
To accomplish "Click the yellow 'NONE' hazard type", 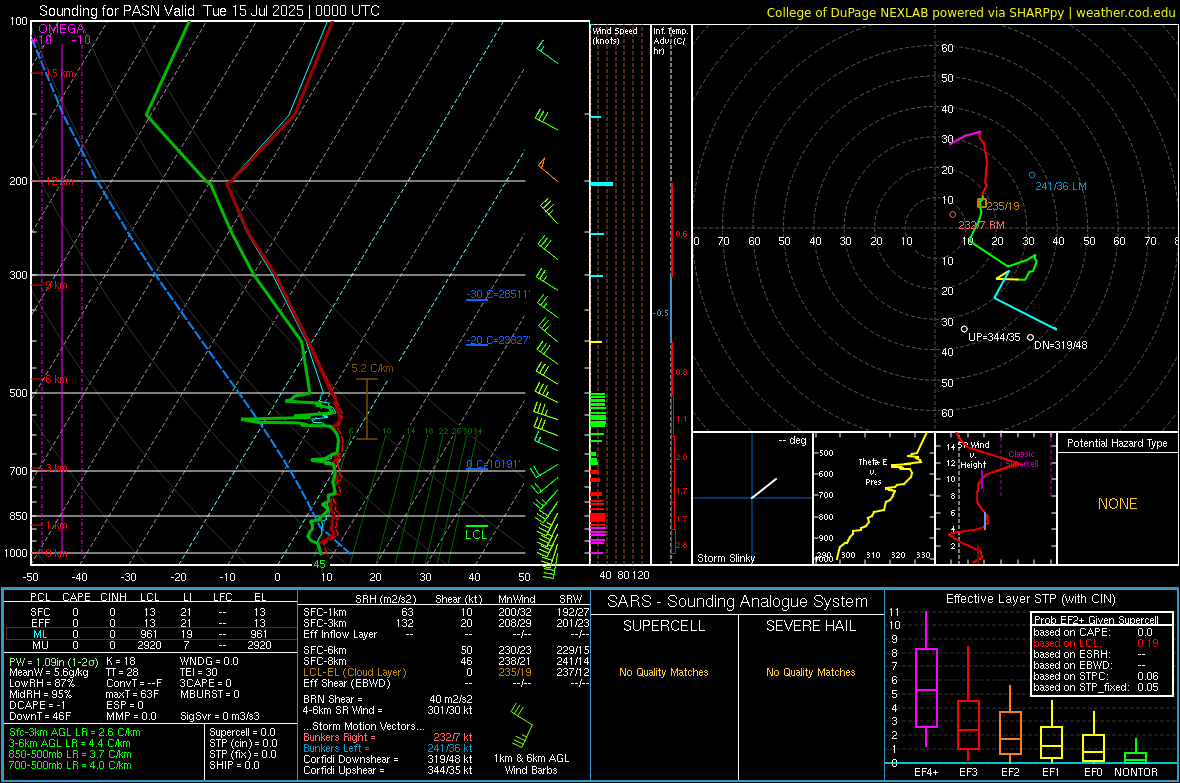I will [1117, 504].
